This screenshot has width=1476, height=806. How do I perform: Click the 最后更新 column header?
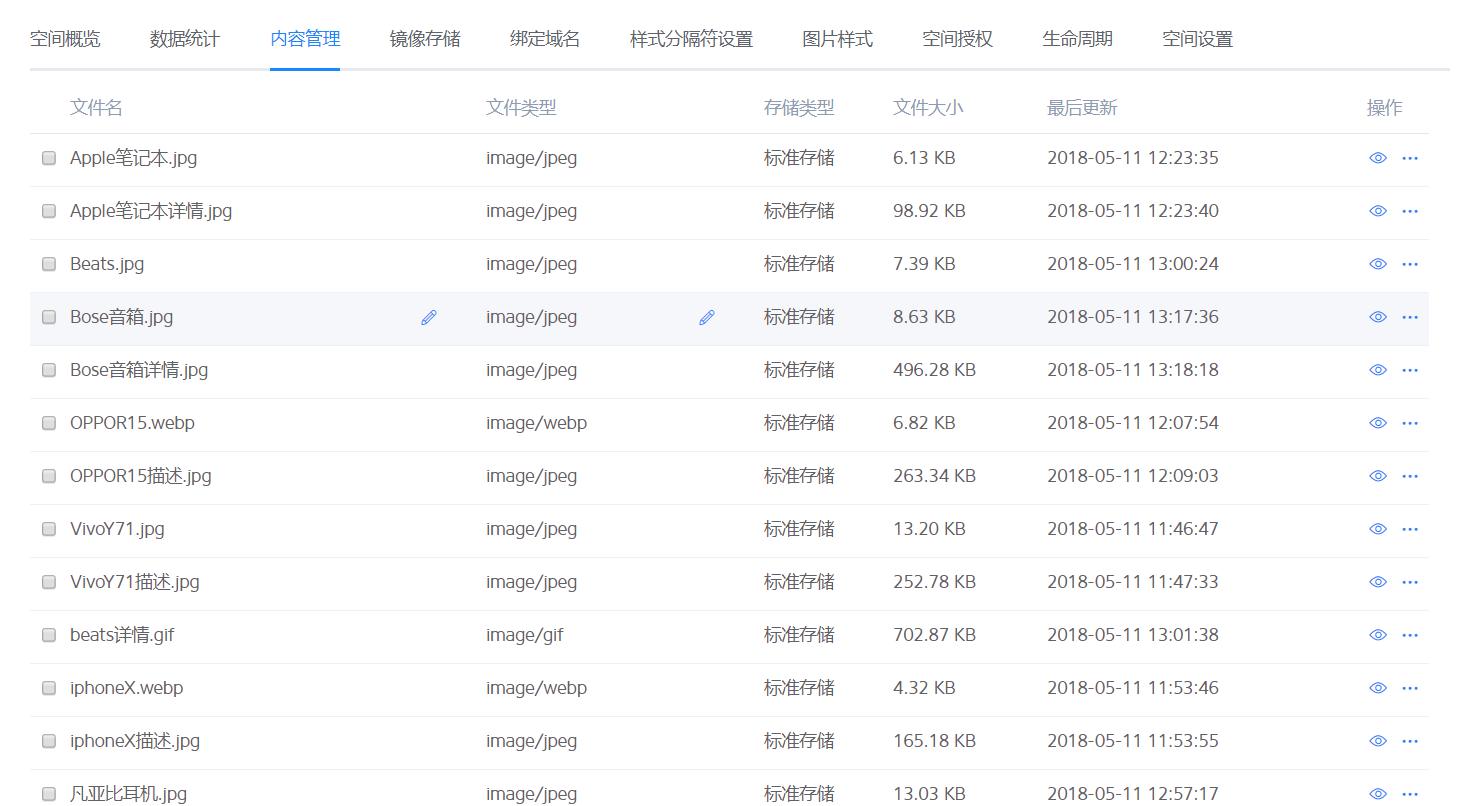(x=1082, y=108)
